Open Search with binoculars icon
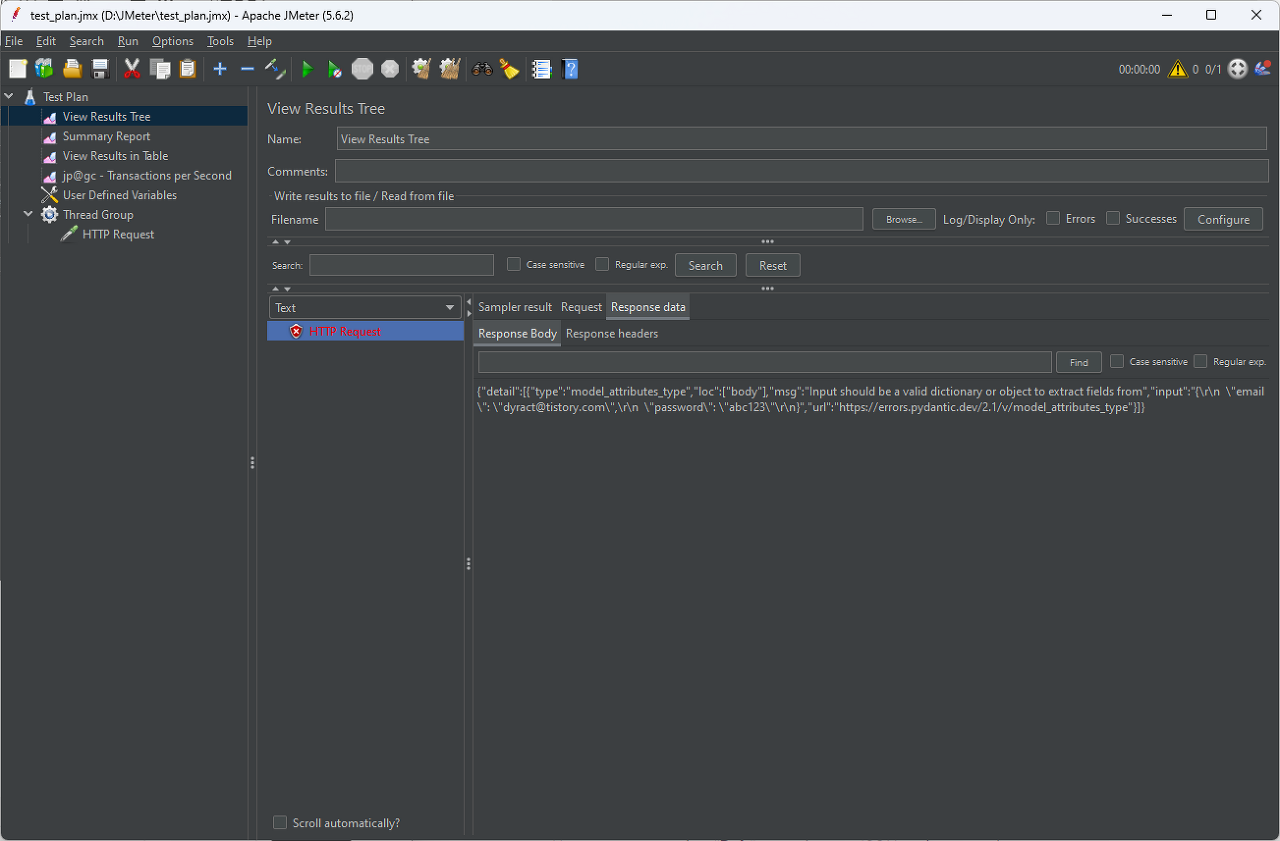The height and width of the screenshot is (841, 1280). coord(482,69)
